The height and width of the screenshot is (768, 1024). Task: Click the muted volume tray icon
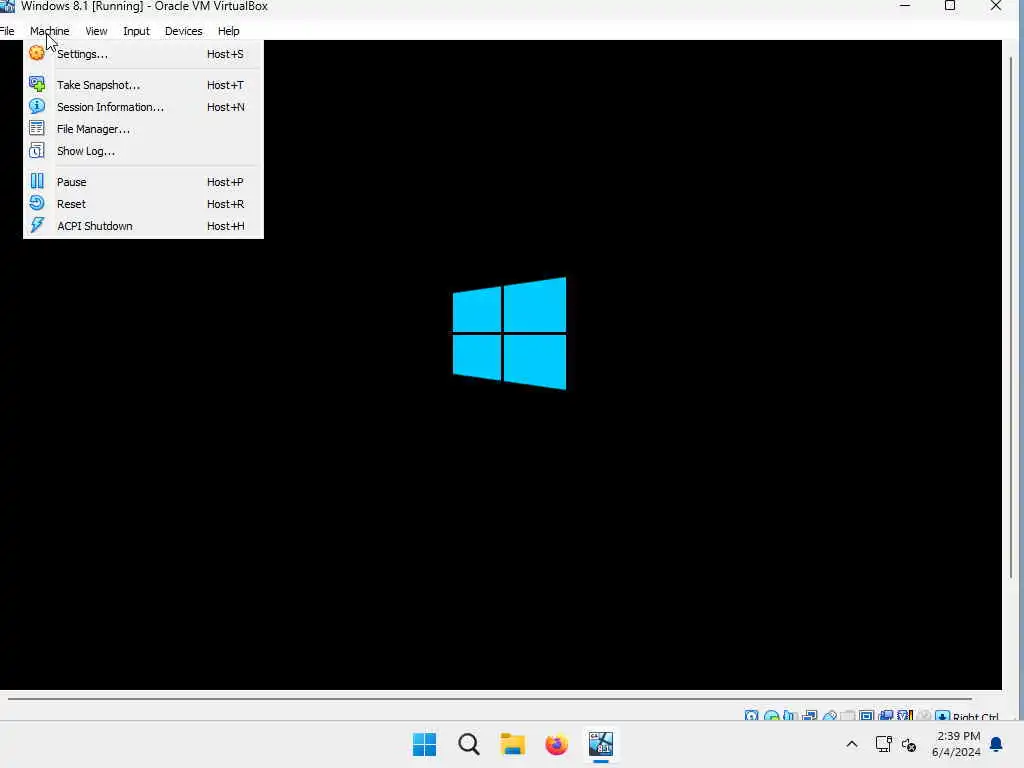(x=908, y=744)
